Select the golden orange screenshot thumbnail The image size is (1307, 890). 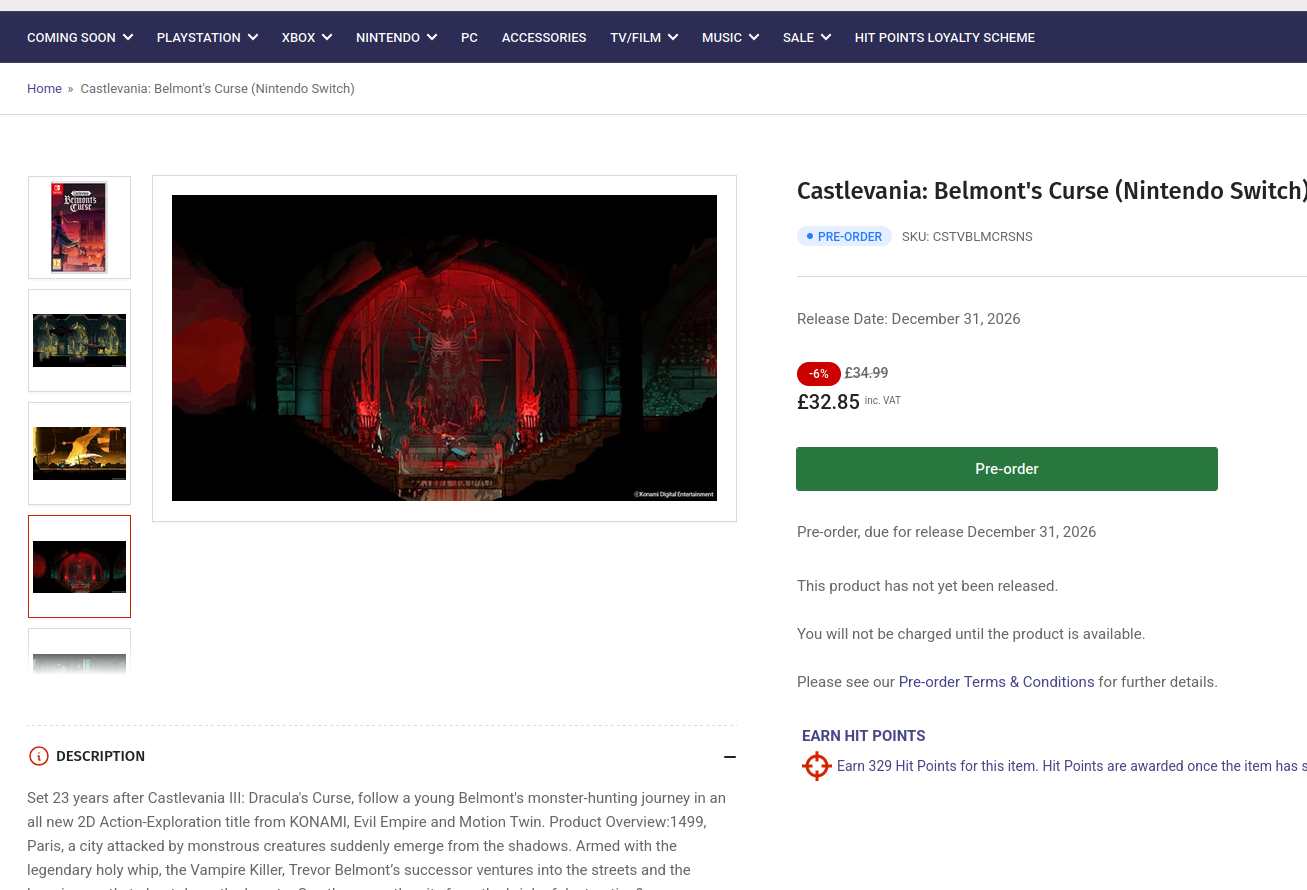tap(79, 453)
